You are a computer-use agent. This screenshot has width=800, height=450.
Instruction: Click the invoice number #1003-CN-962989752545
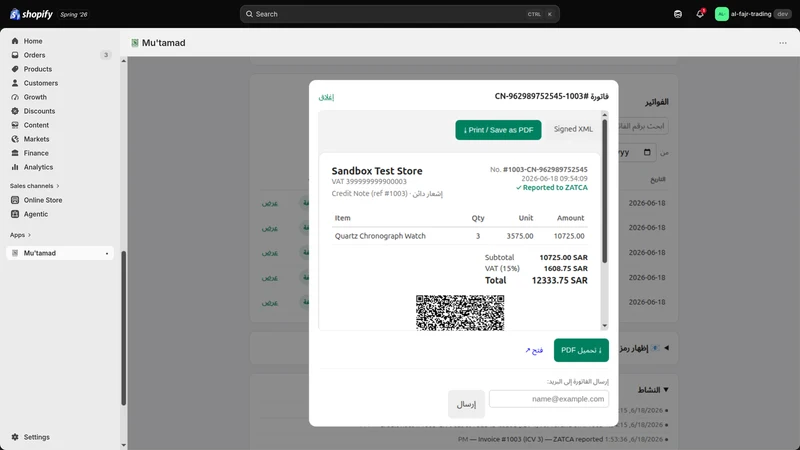545,169
